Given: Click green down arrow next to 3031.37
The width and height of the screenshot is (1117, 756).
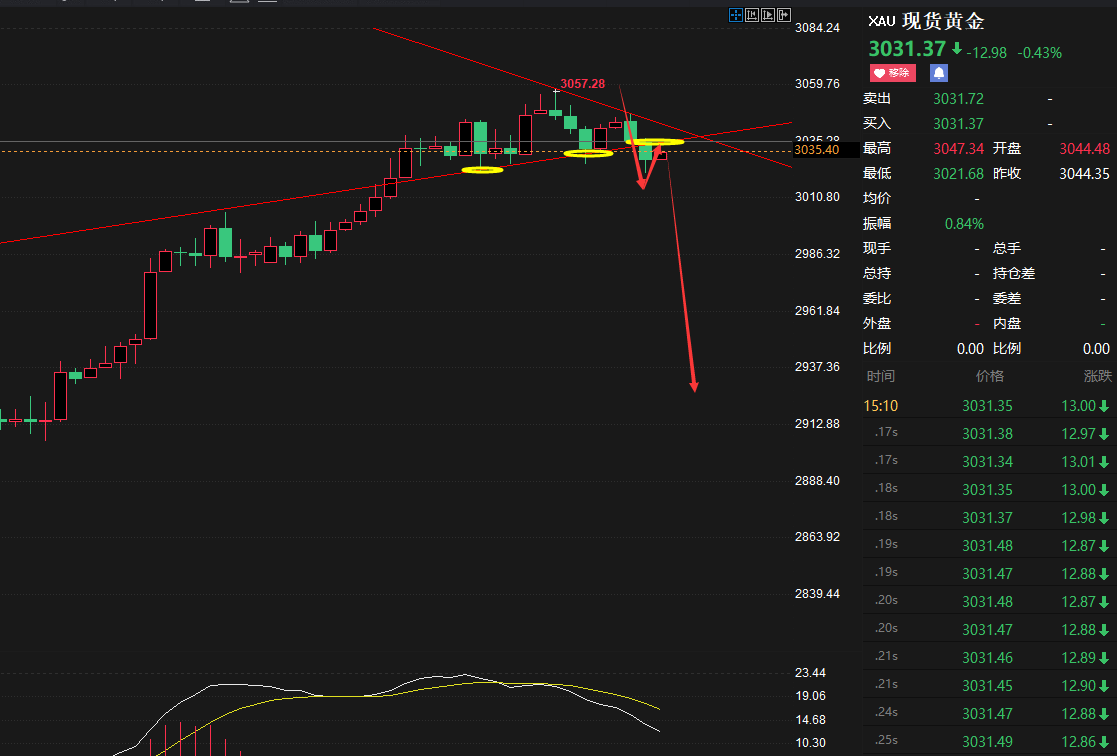Looking at the screenshot, I should [x=957, y=49].
